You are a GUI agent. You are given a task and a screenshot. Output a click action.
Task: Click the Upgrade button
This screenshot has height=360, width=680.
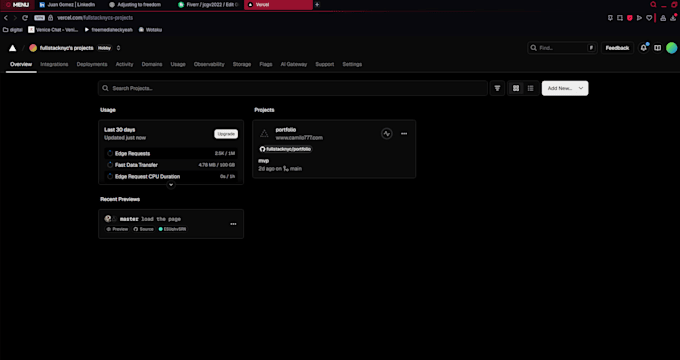coord(226,134)
